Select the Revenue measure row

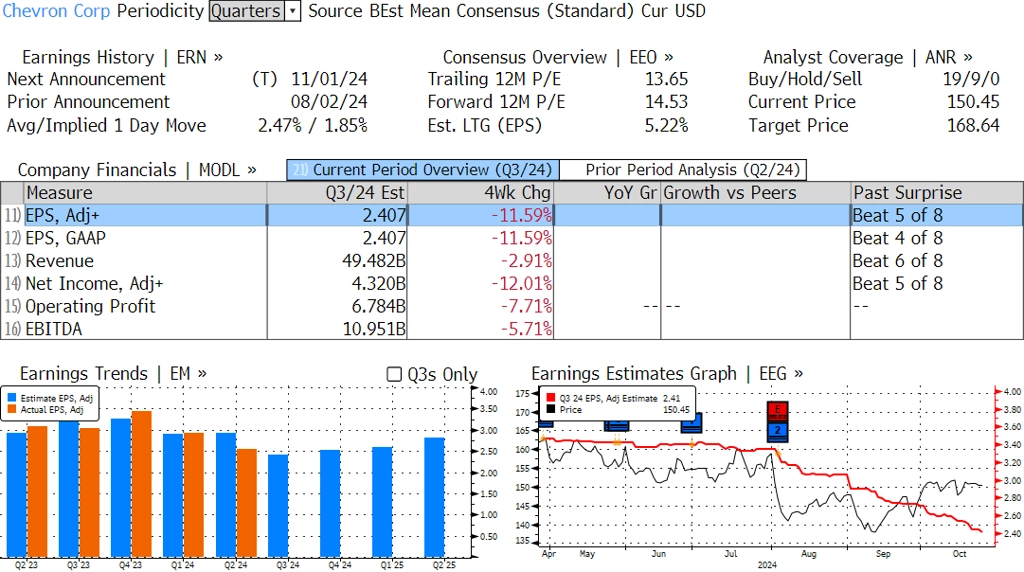(x=512, y=261)
